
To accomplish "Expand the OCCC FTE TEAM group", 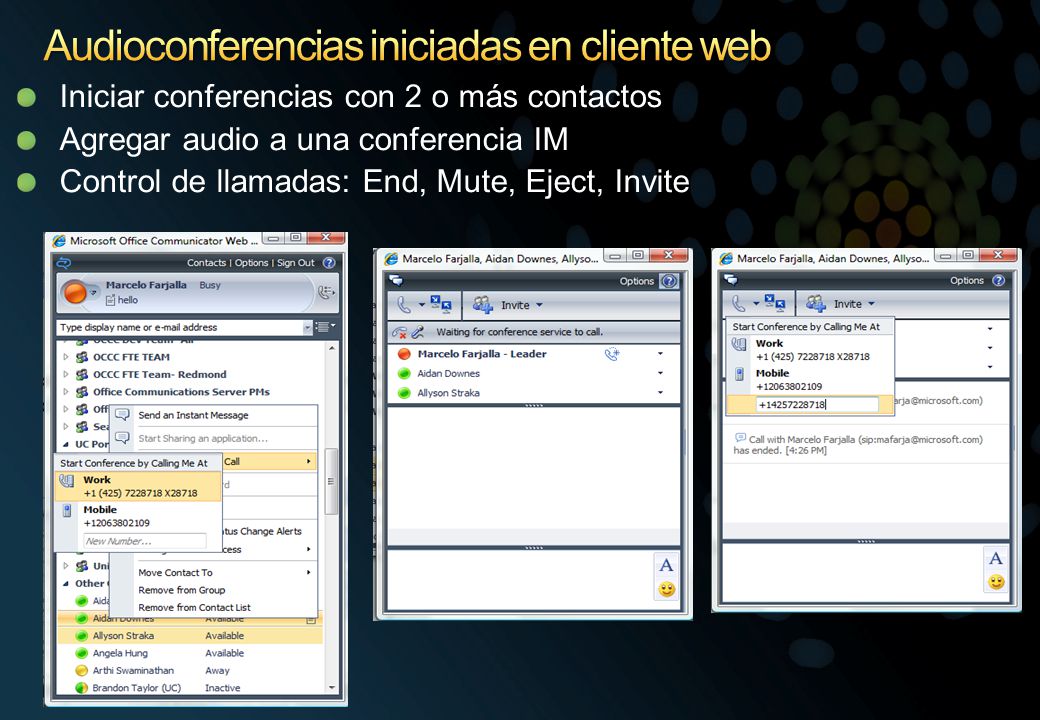I will 66,357.
